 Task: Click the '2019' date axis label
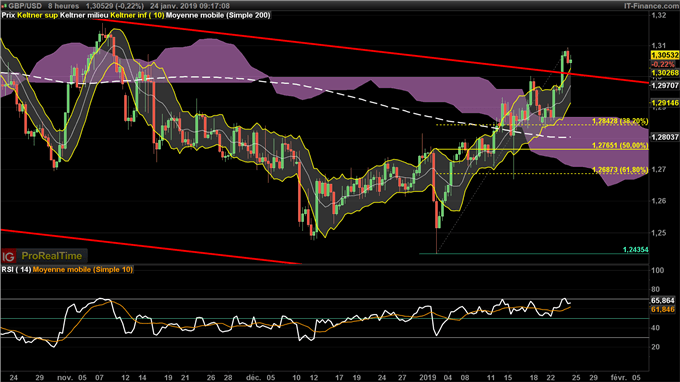coord(428,377)
